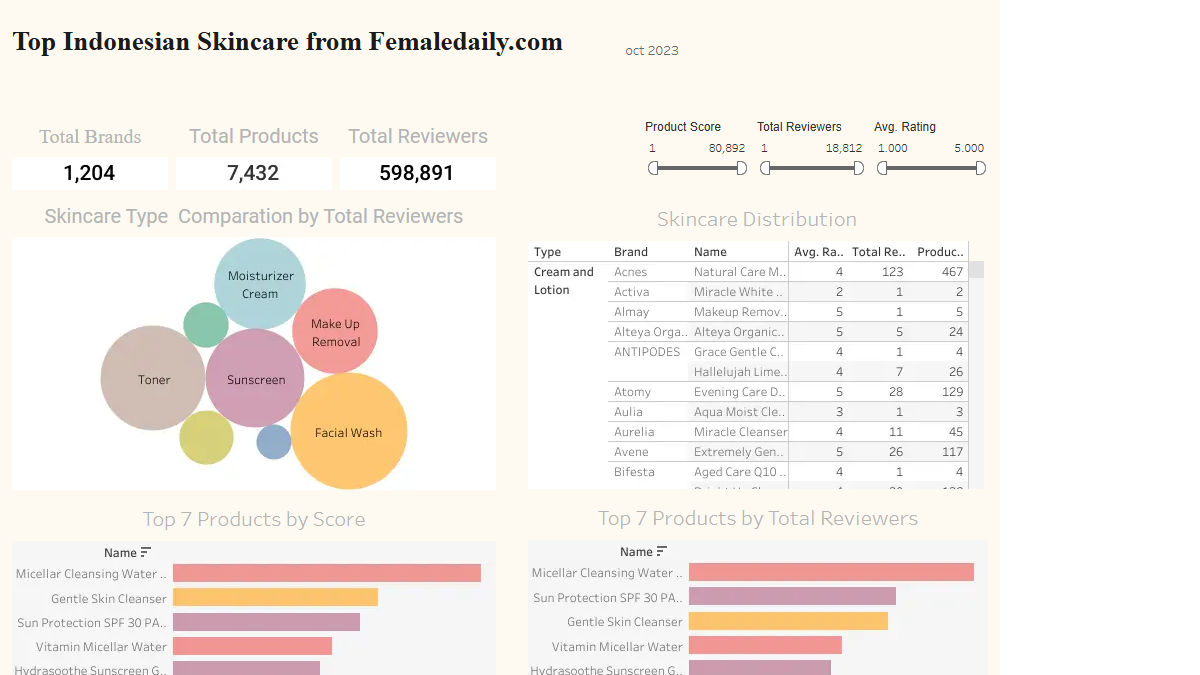The height and width of the screenshot is (675, 1200).
Task: Click Gentle Skin Cleanser bar in Score chart
Action: pos(275,597)
